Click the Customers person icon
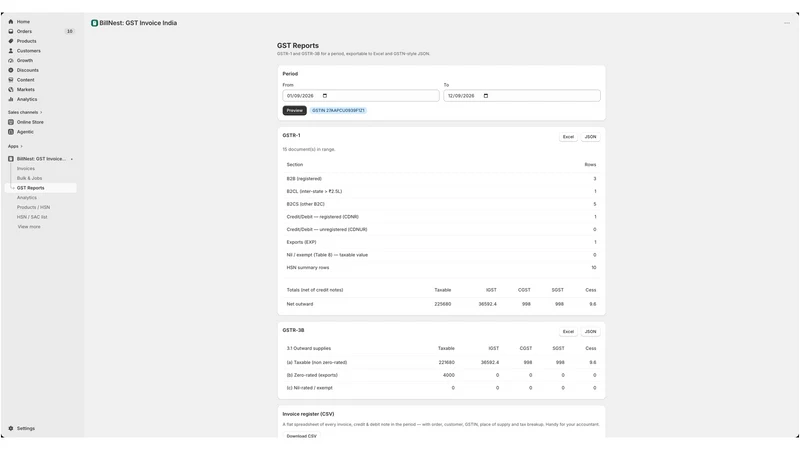The height and width of the screenshot is (450, 800). click(11, 51)
